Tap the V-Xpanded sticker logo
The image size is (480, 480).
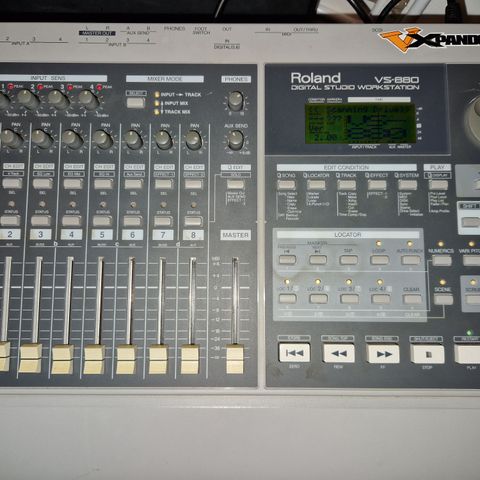pos(430,39)
